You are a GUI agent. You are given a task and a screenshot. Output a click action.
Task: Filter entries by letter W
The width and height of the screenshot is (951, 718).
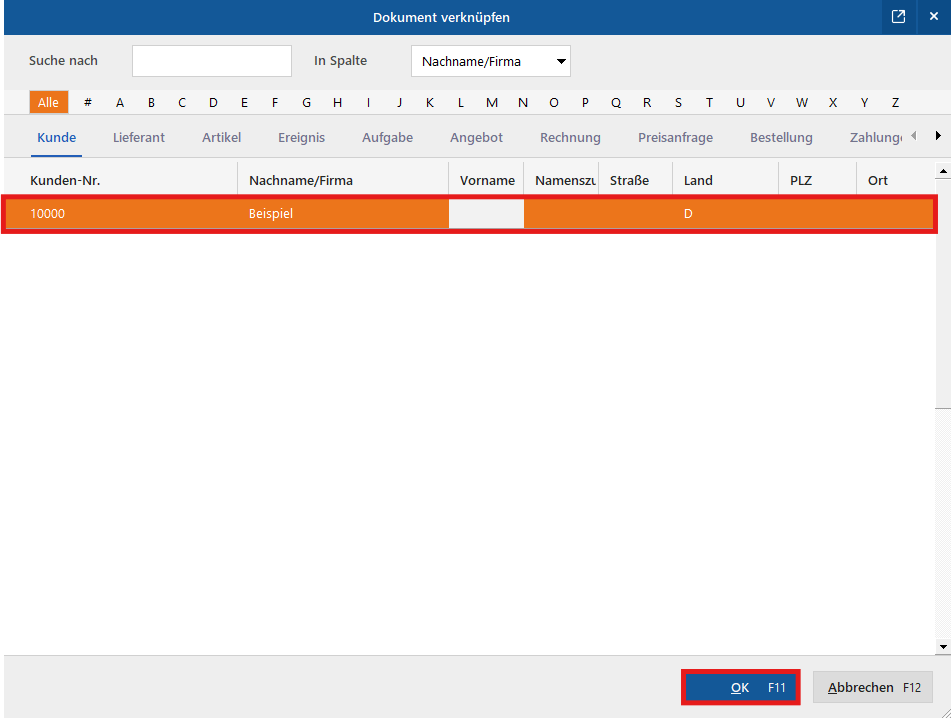(x=802, y=102)
